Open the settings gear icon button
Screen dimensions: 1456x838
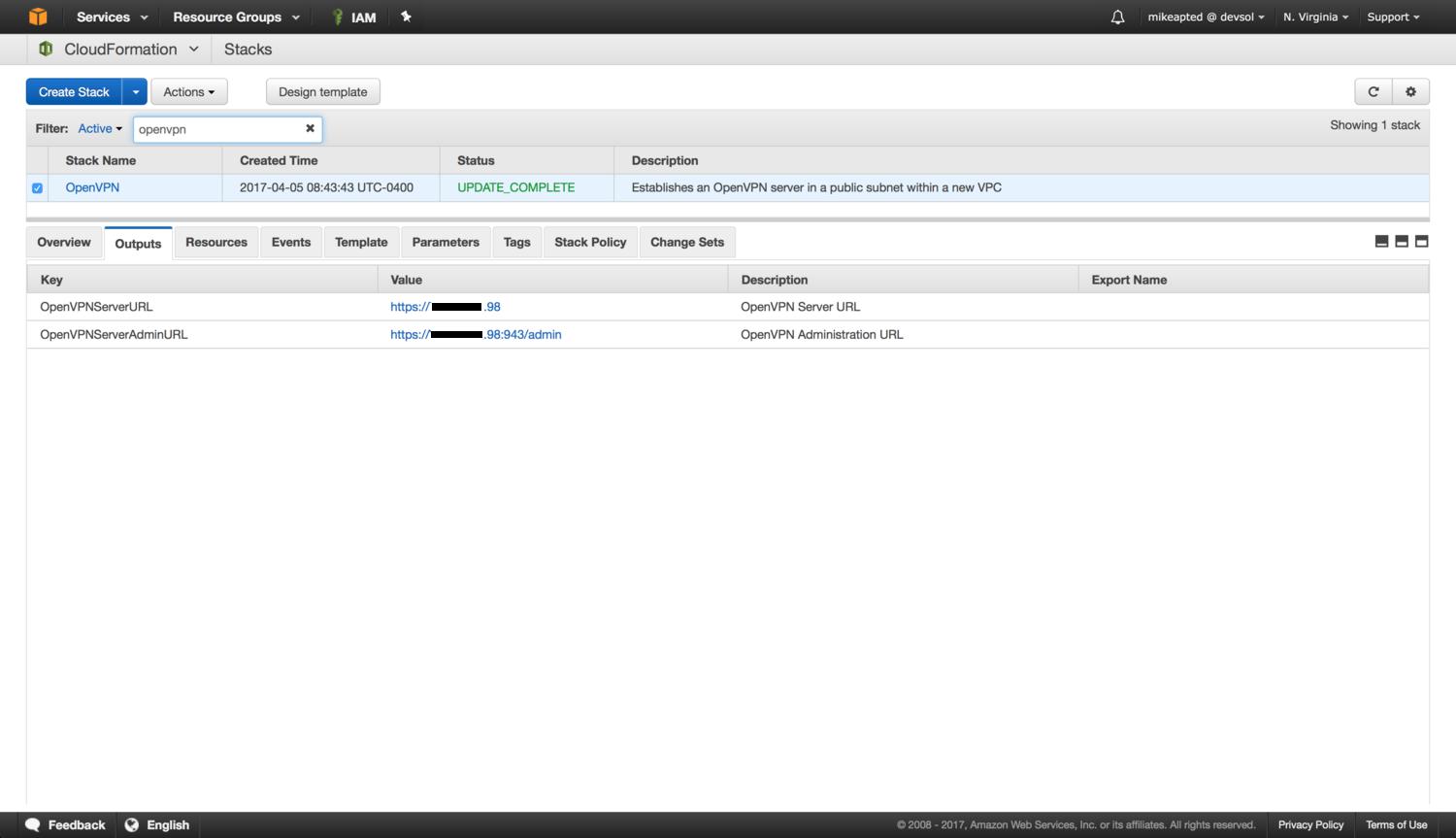click(1410, 91)
